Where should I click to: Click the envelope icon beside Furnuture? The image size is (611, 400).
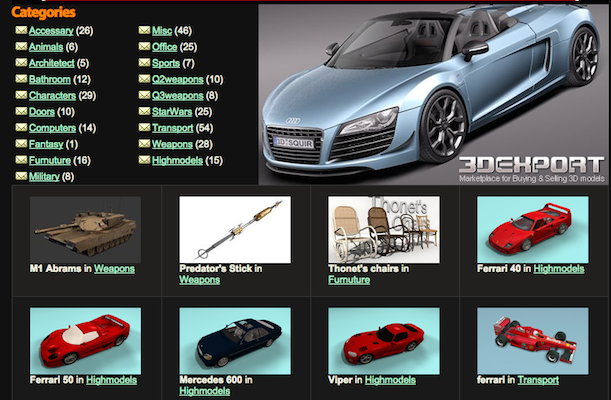pos(21,160)
